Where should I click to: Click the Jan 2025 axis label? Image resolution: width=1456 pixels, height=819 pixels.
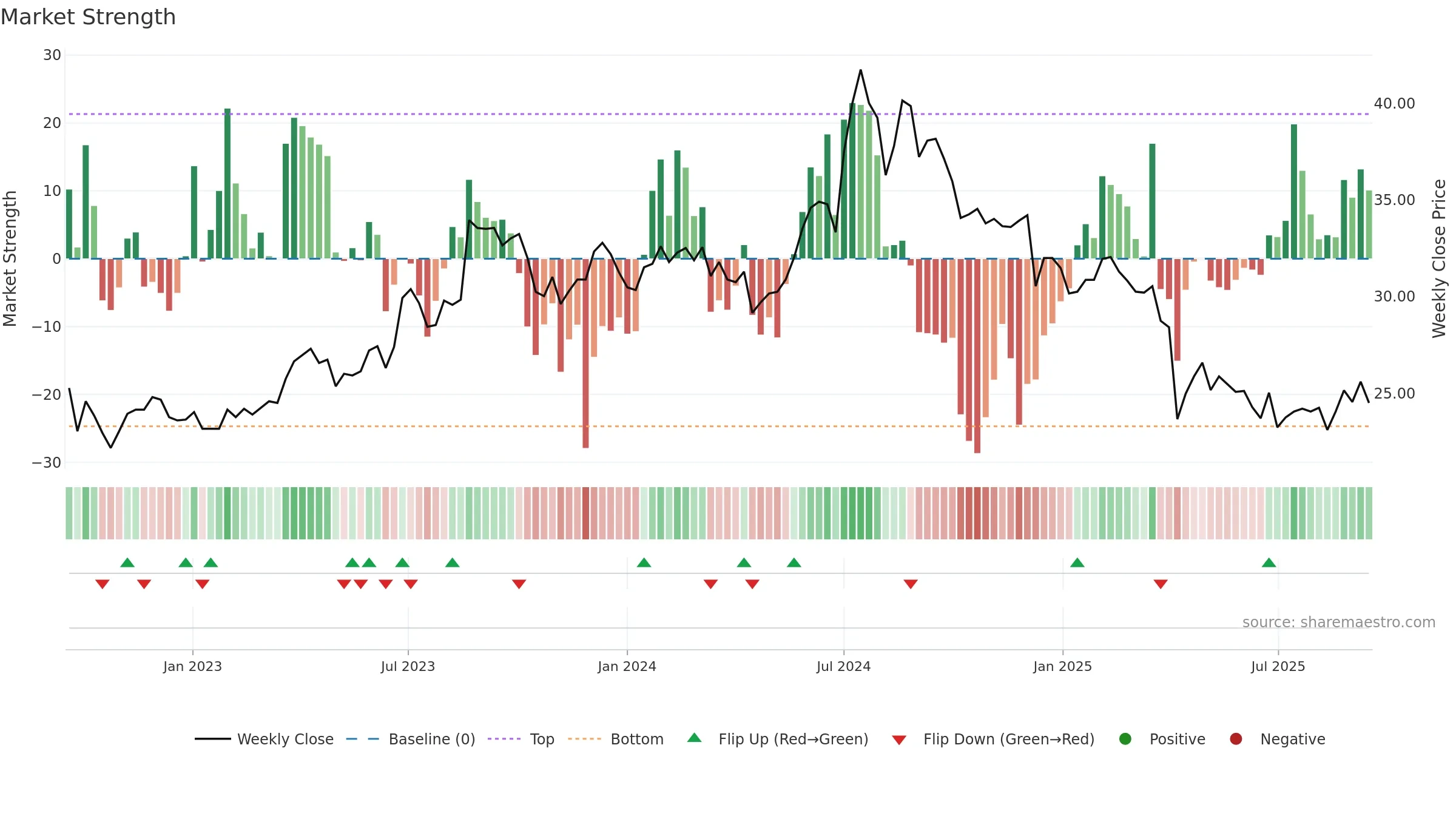point(1062,667)
